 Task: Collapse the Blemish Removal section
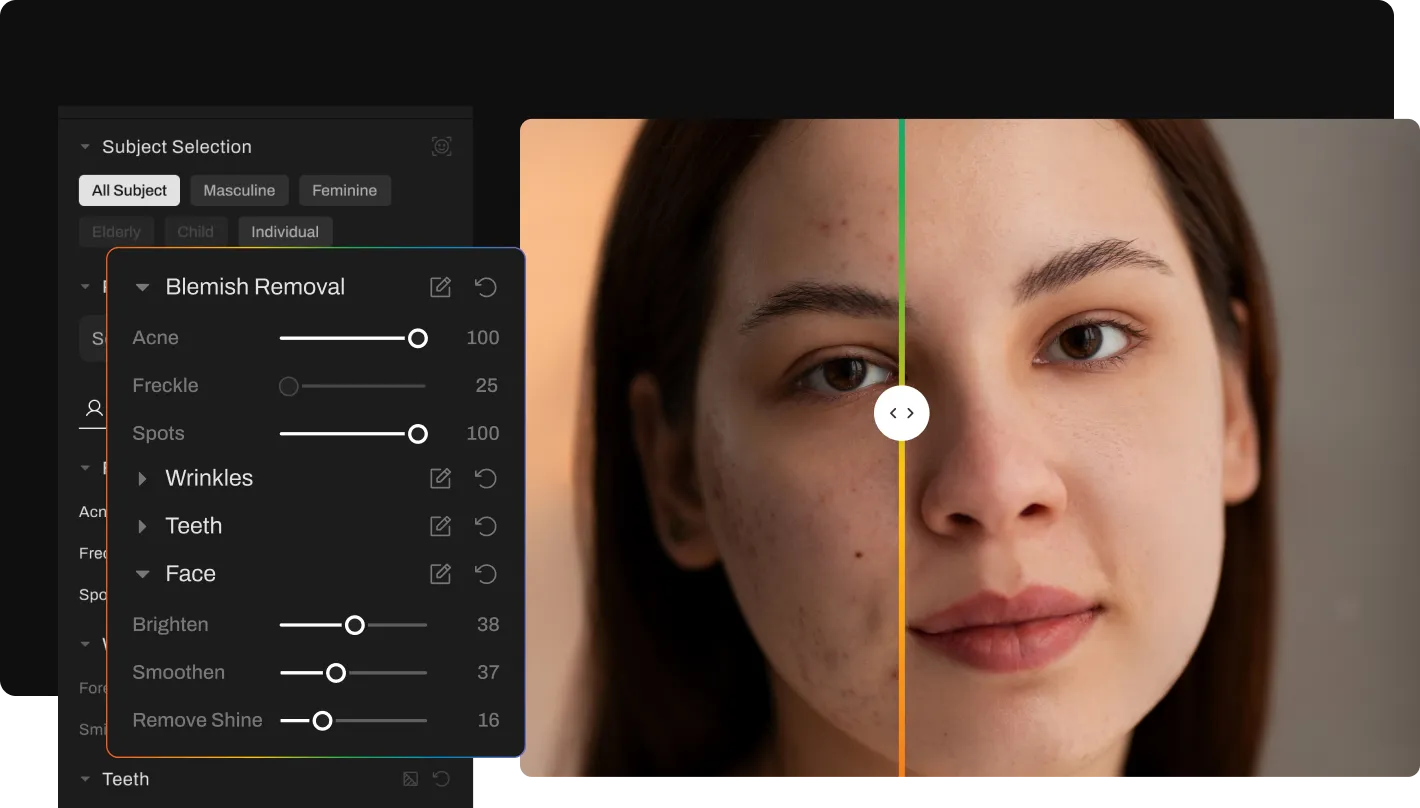(x=142, y=288)
